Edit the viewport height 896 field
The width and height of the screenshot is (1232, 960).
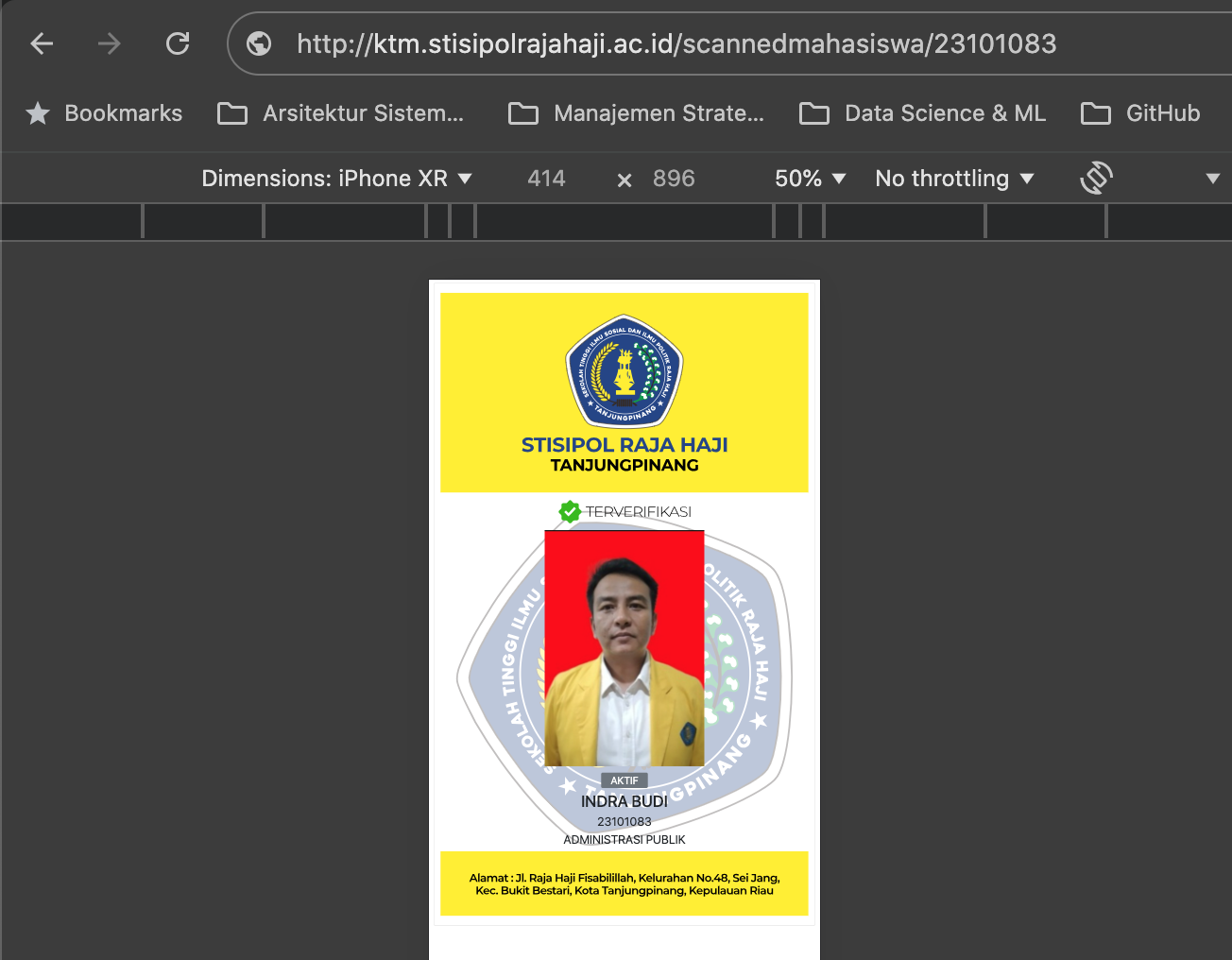(x=674, y=179)
